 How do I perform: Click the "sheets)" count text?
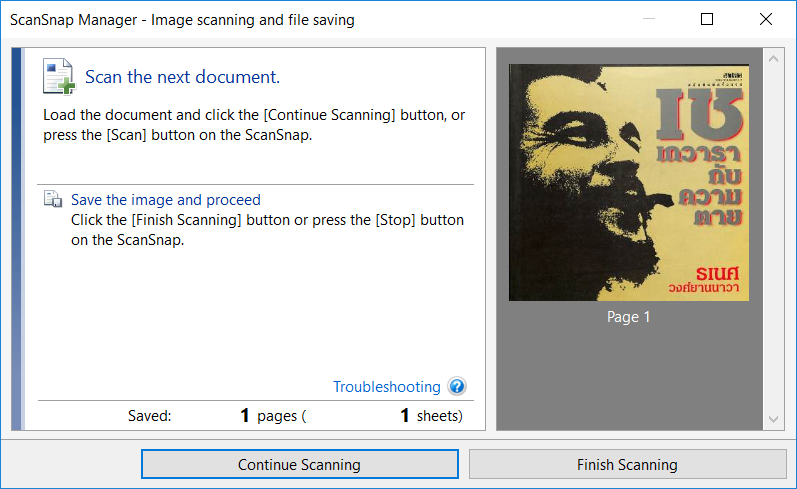point(440,416)
